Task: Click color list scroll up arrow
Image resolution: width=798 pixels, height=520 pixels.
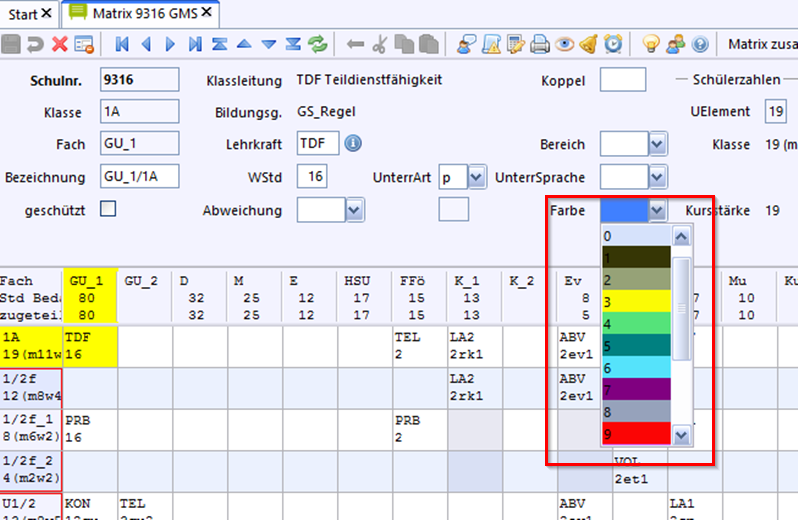Action: click(681, 236)
